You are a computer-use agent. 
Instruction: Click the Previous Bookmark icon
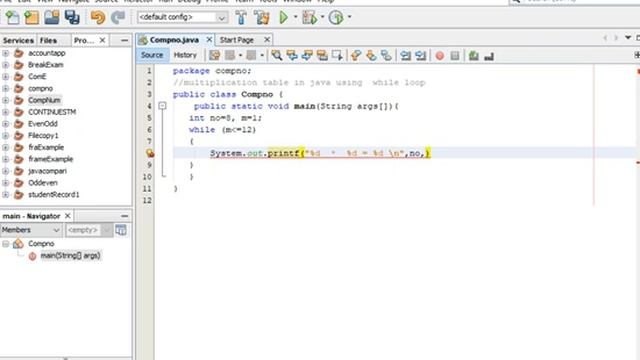pos(356,55)
